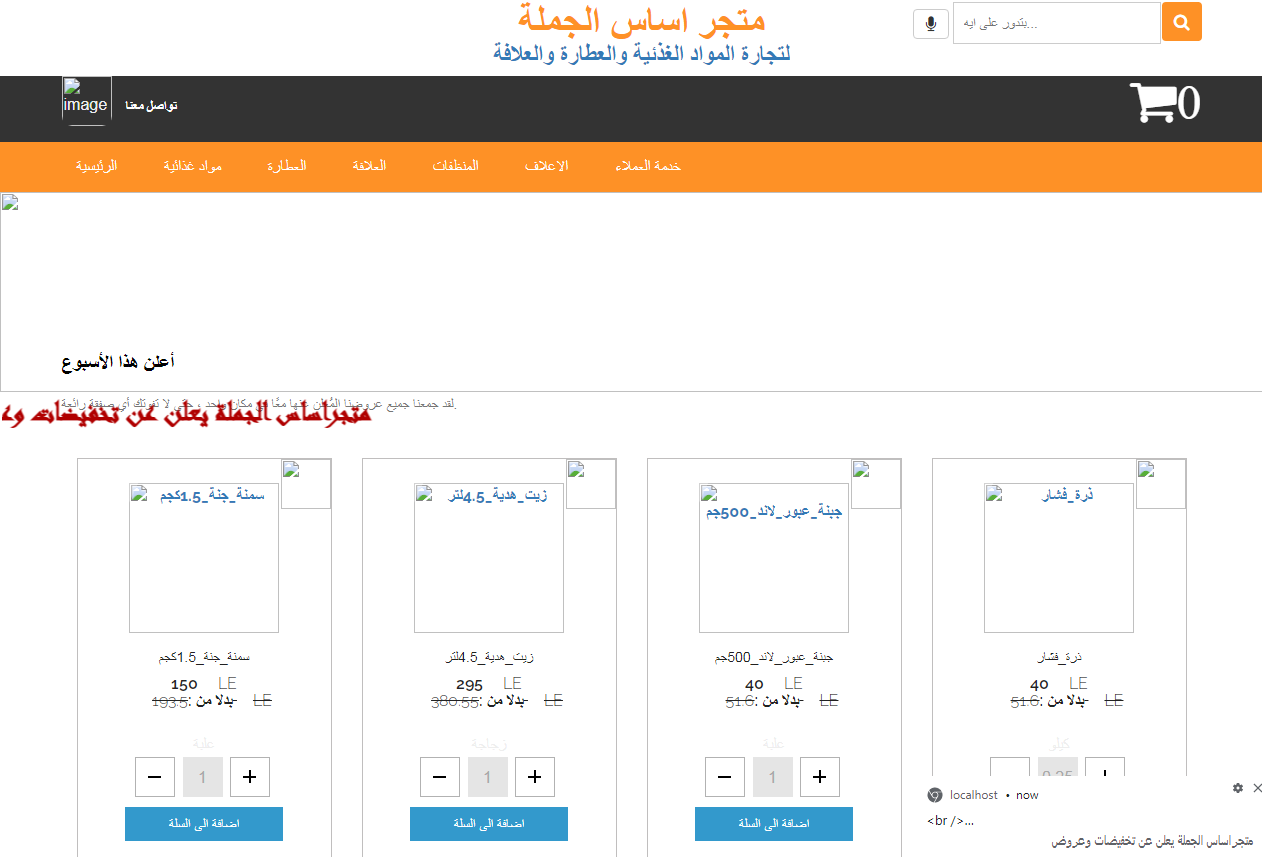Open the ذرة_فشار product thumbnail

(1058, 558)
